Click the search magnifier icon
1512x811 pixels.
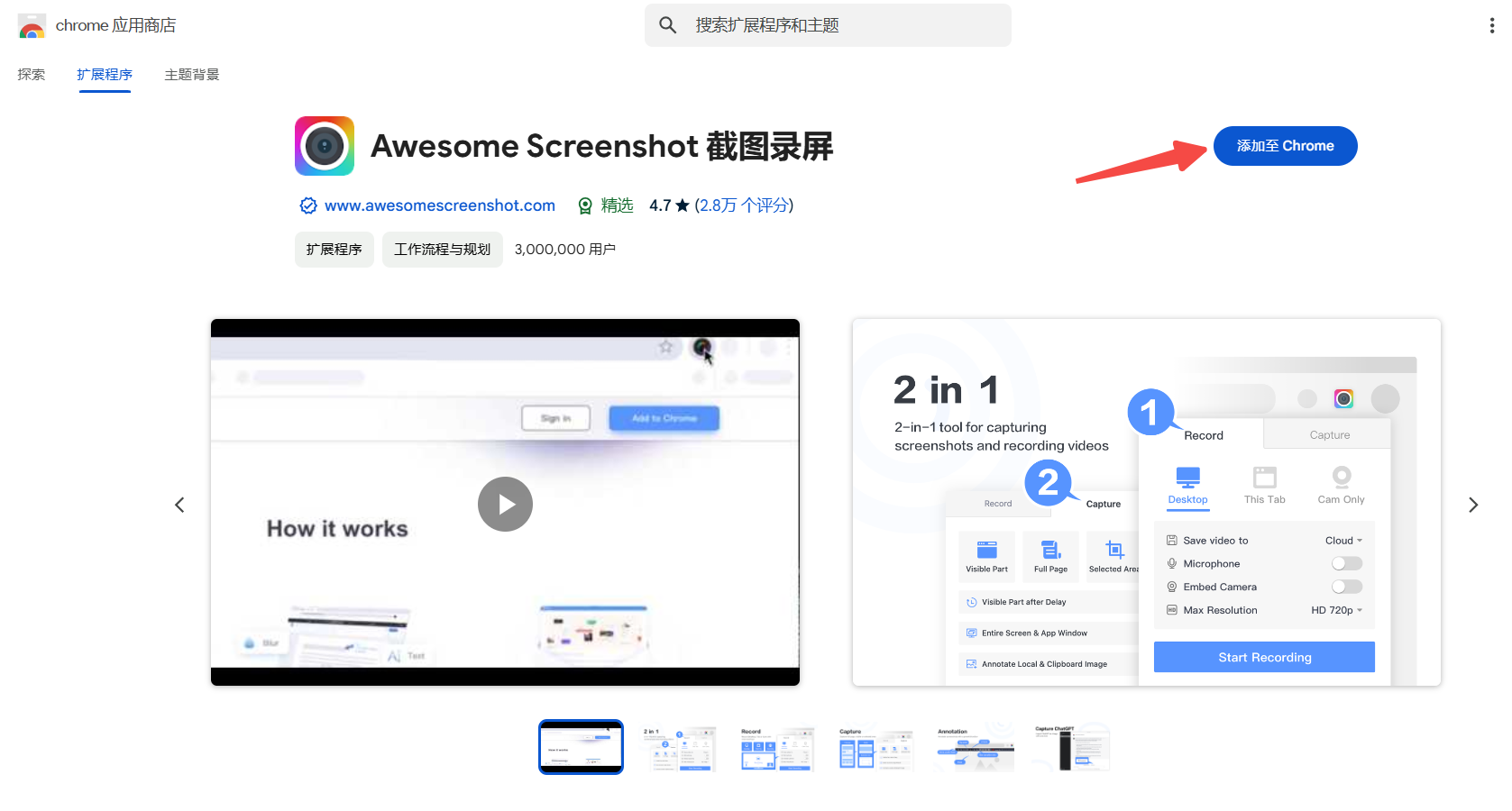pyautogui.click(x=667, y=25)
